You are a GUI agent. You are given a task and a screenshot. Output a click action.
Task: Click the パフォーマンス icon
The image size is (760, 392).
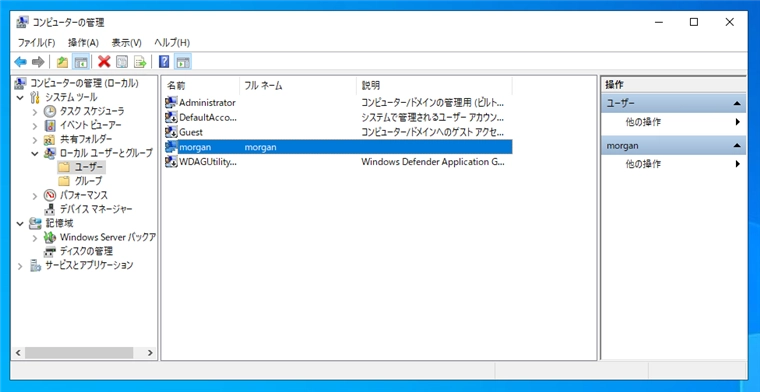point(50,195)
